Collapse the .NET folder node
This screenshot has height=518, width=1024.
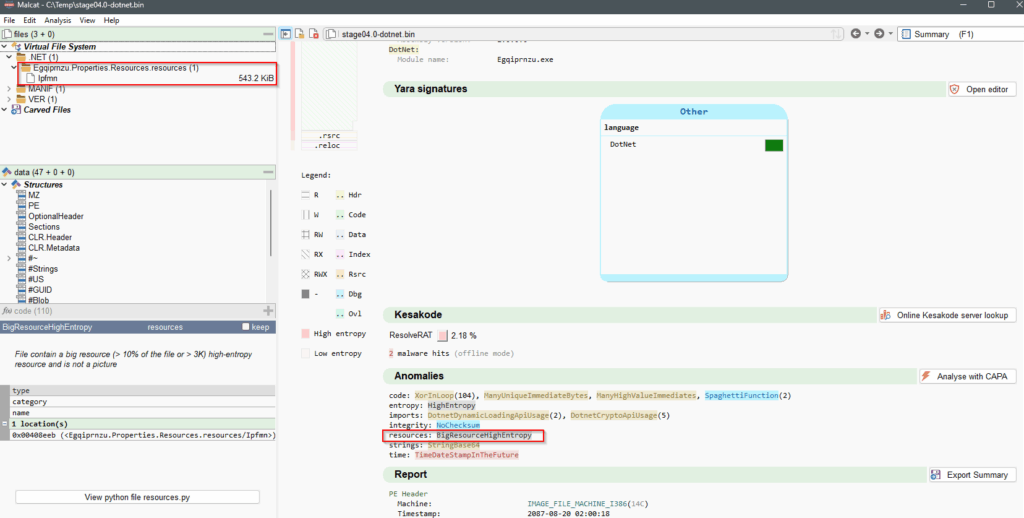(x=9, y=57)
